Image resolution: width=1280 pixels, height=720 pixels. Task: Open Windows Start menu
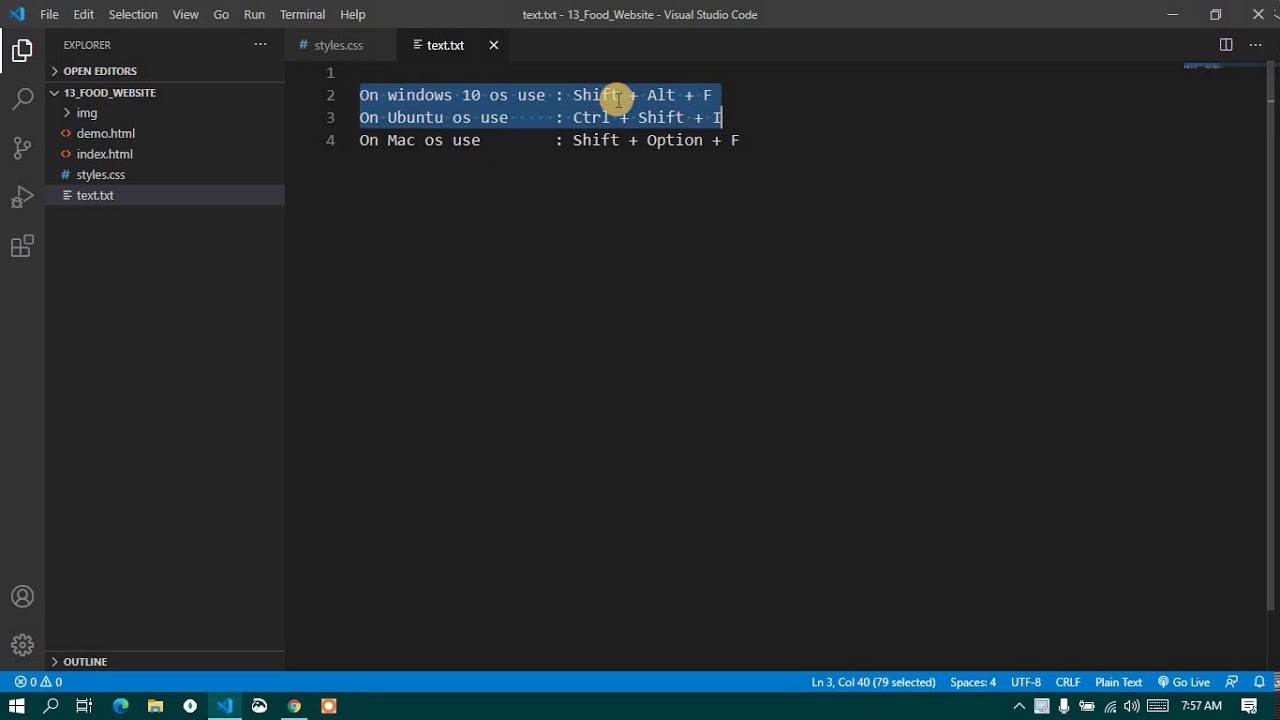pos(17,706)
